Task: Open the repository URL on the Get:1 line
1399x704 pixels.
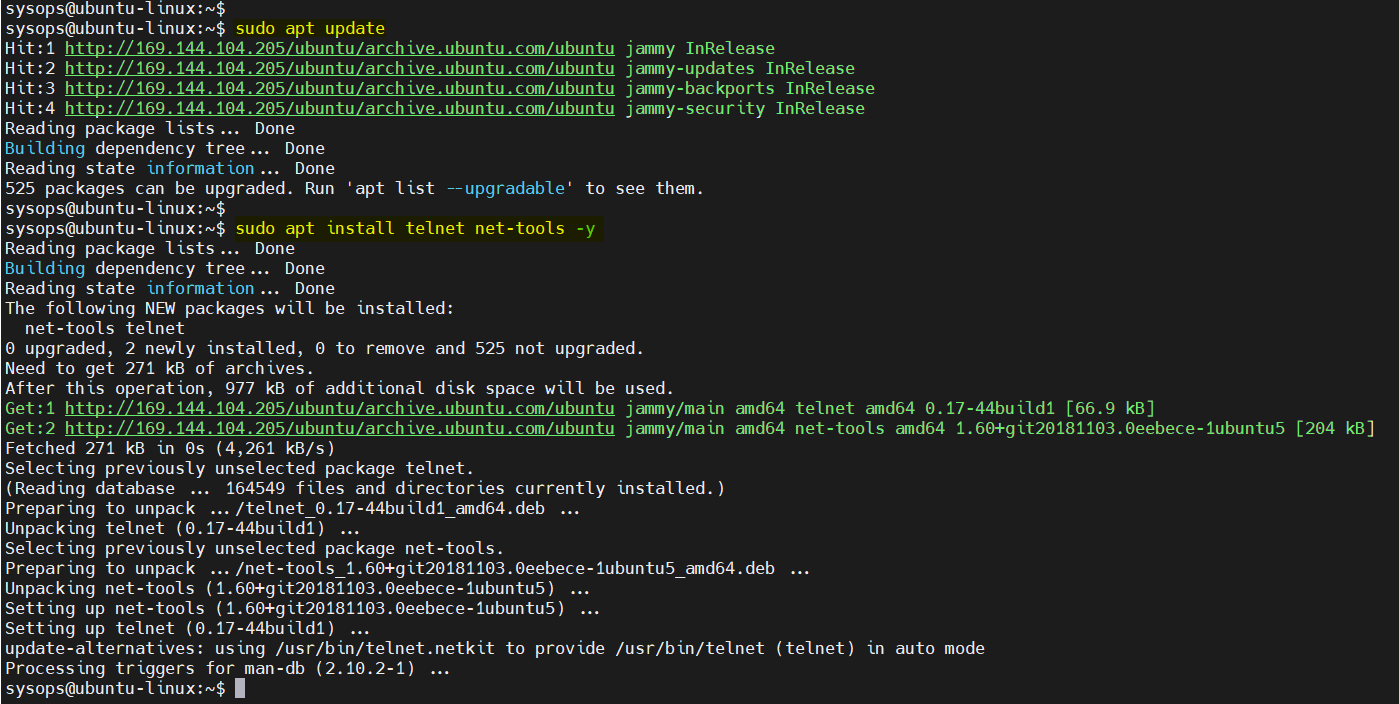Action: 340,408
